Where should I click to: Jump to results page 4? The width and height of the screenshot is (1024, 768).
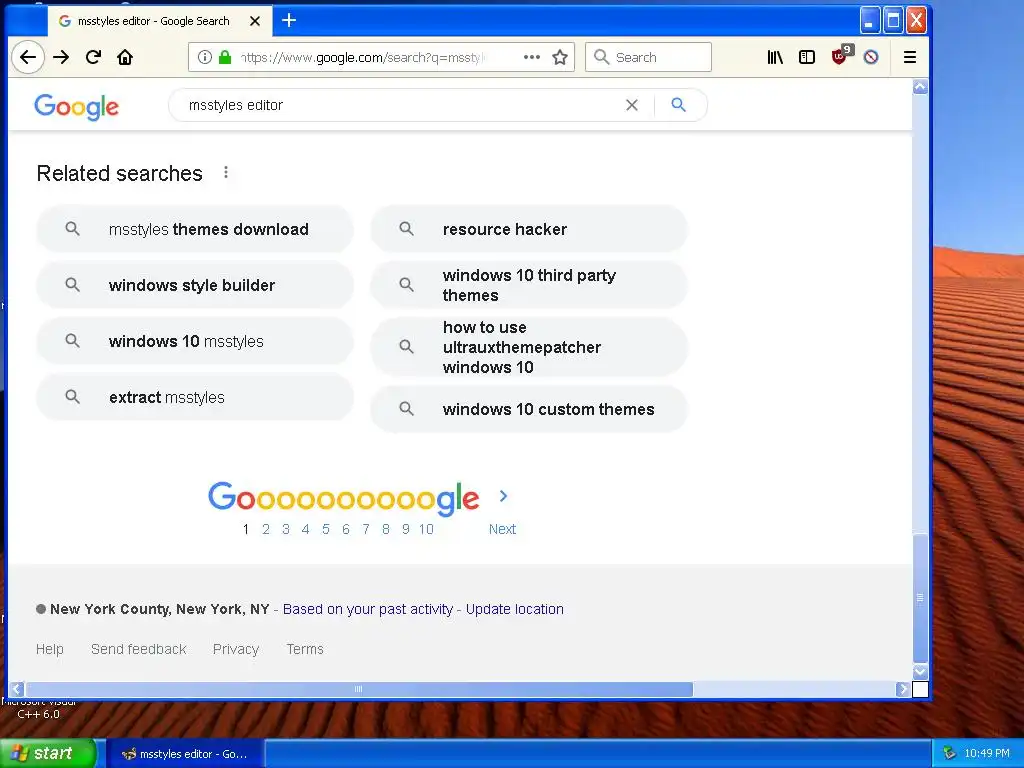tap(305, 529)
